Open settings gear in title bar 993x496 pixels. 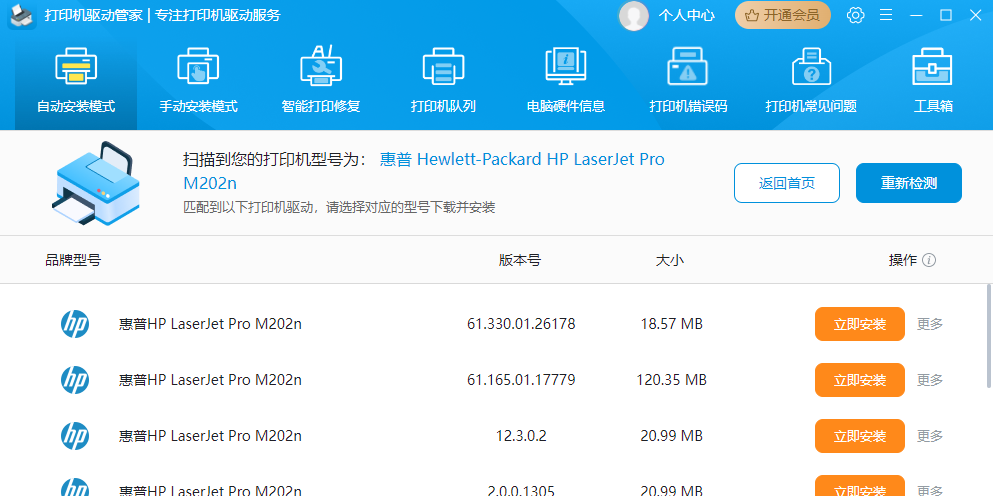click(855, 15)
